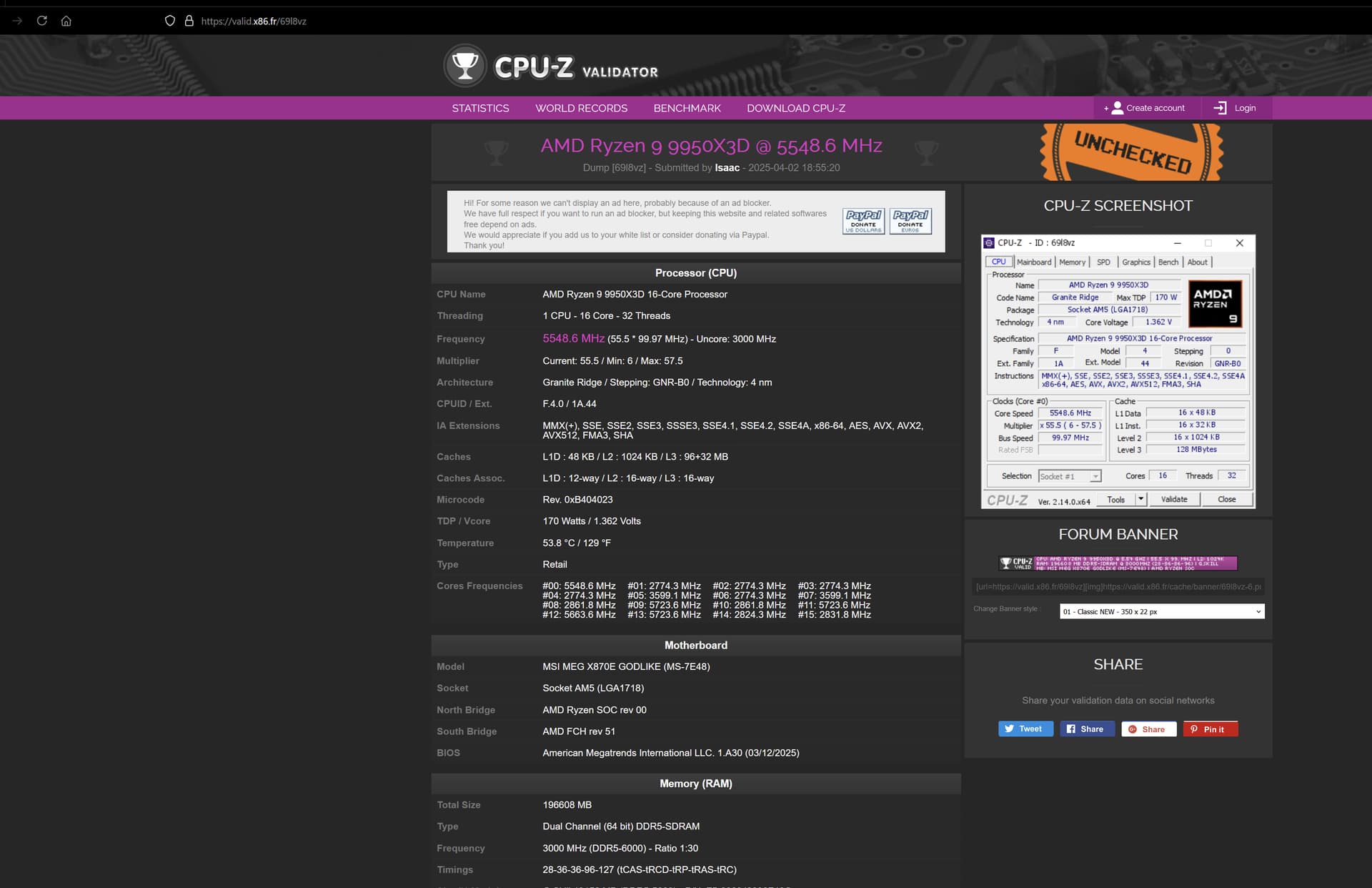
Task: Share validation via Twitter Tweet button
Action: tap(1025, 729)
